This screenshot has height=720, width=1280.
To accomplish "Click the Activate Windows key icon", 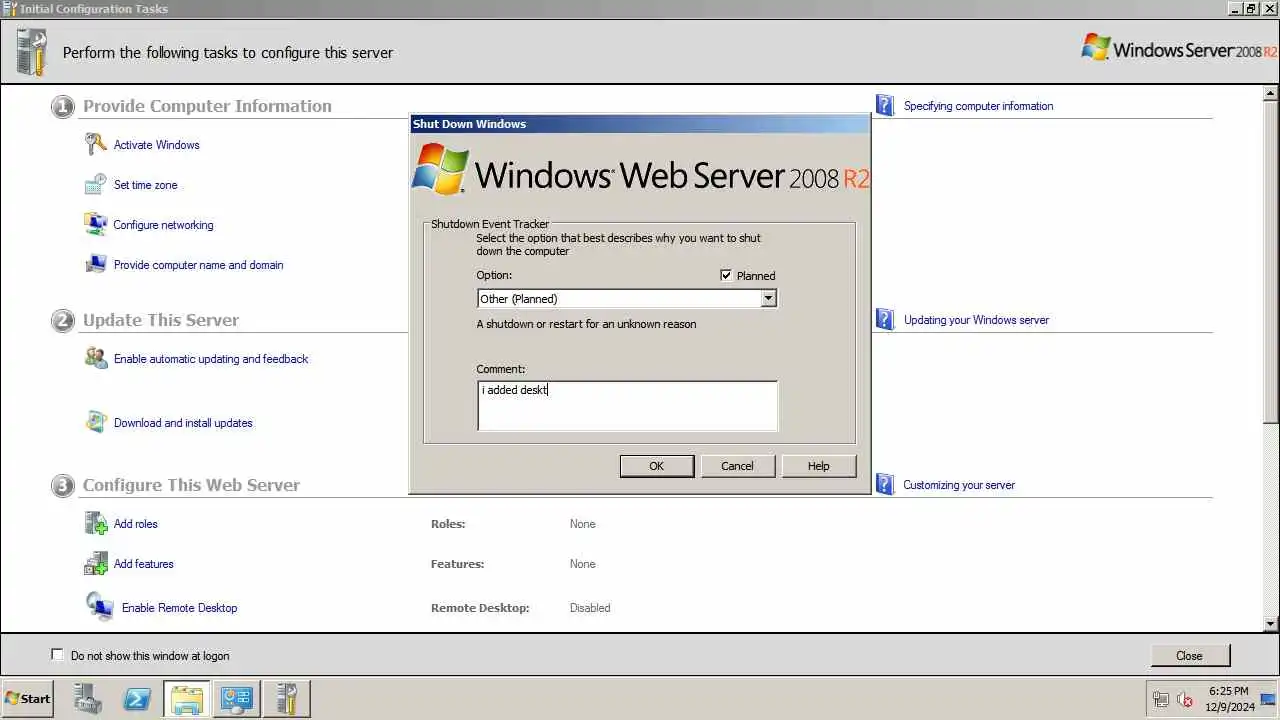I will 95,145.
